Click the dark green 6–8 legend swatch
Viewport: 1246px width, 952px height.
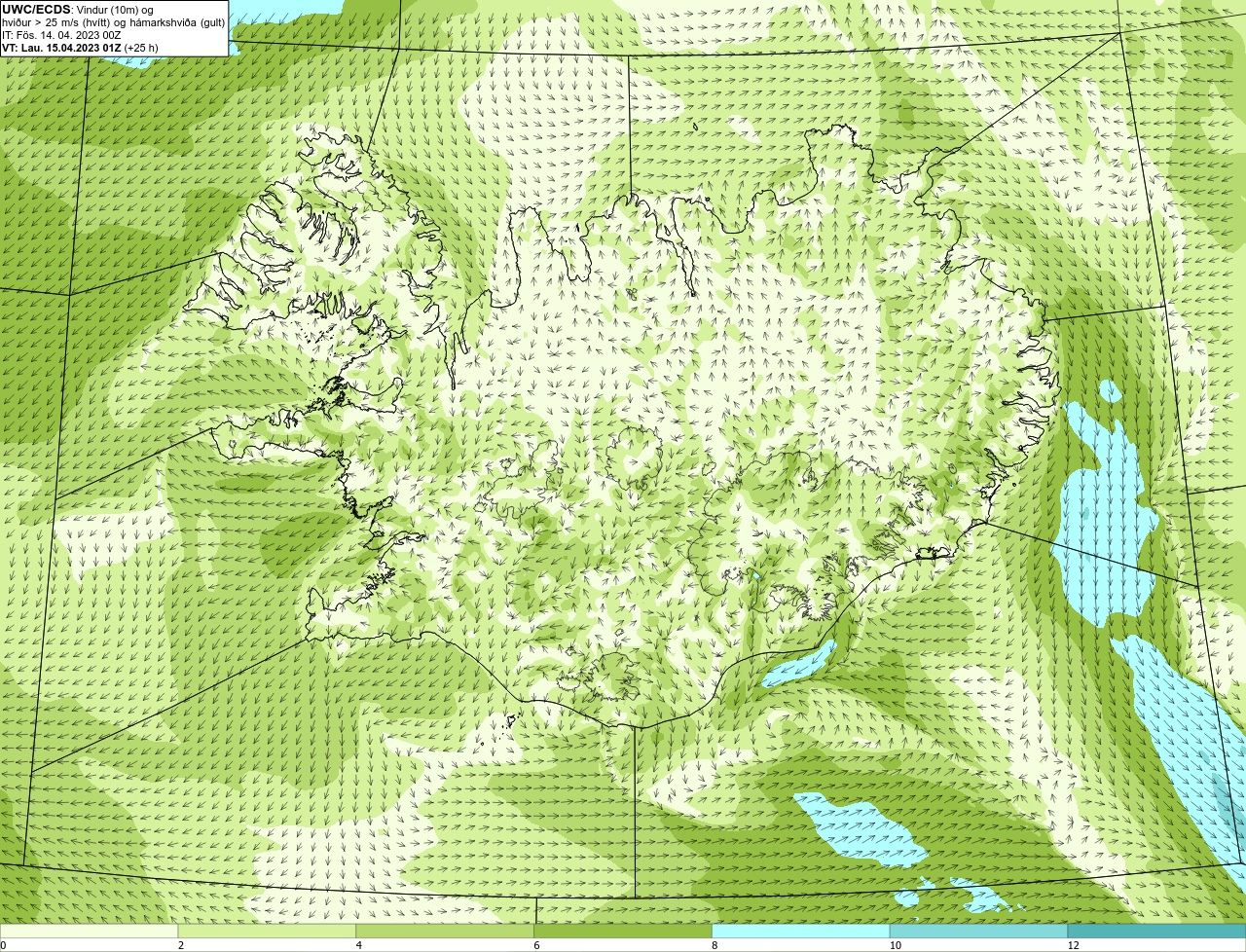point(623,931)
